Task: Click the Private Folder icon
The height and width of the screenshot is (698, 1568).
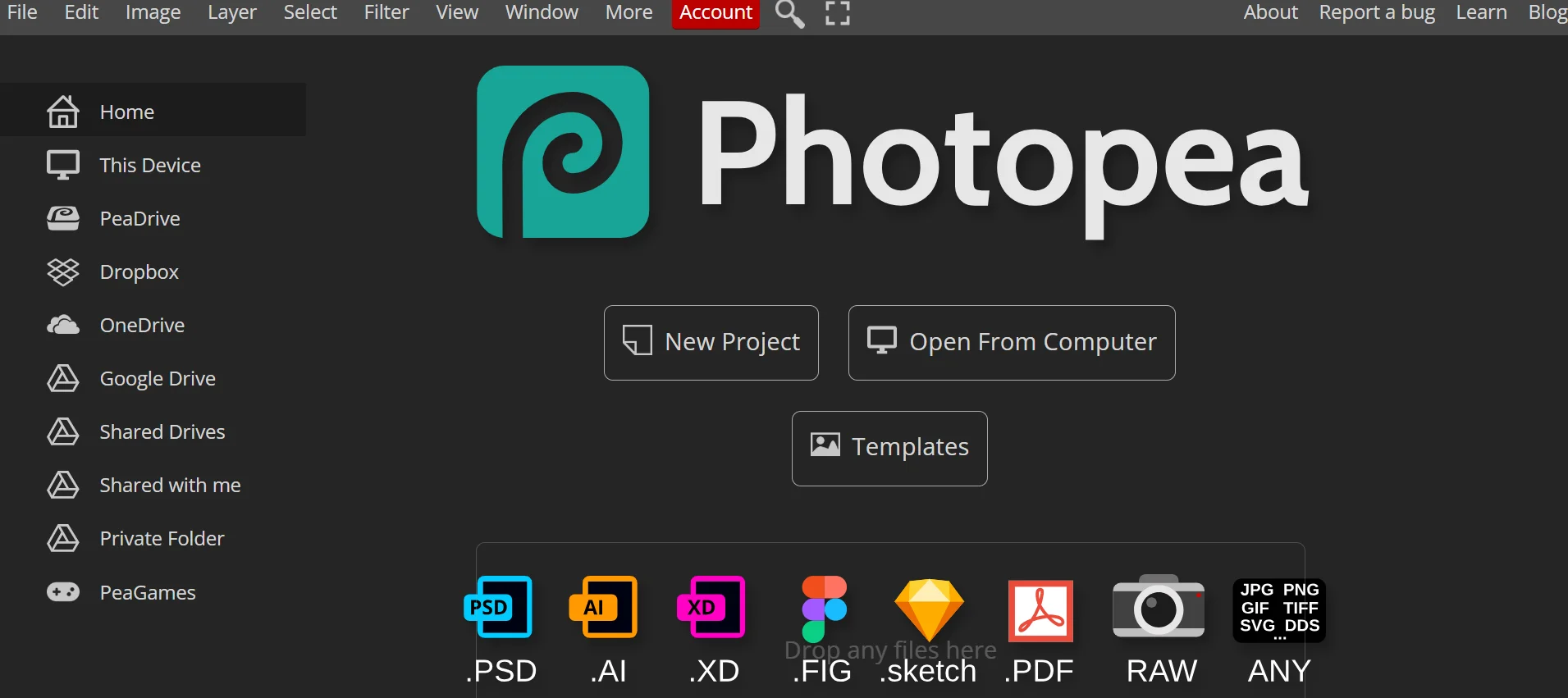Action: pyautogui.click(x=63, y=538)
